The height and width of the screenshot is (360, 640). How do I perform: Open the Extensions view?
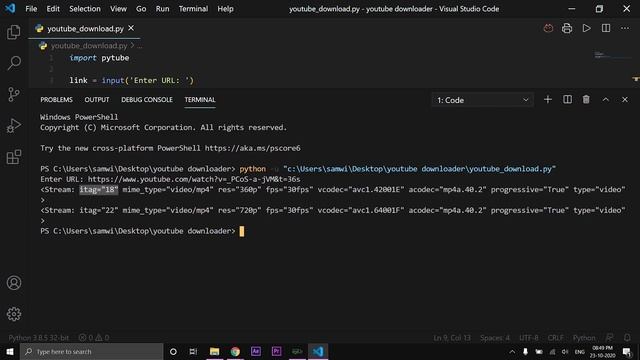tap(13, 157)
